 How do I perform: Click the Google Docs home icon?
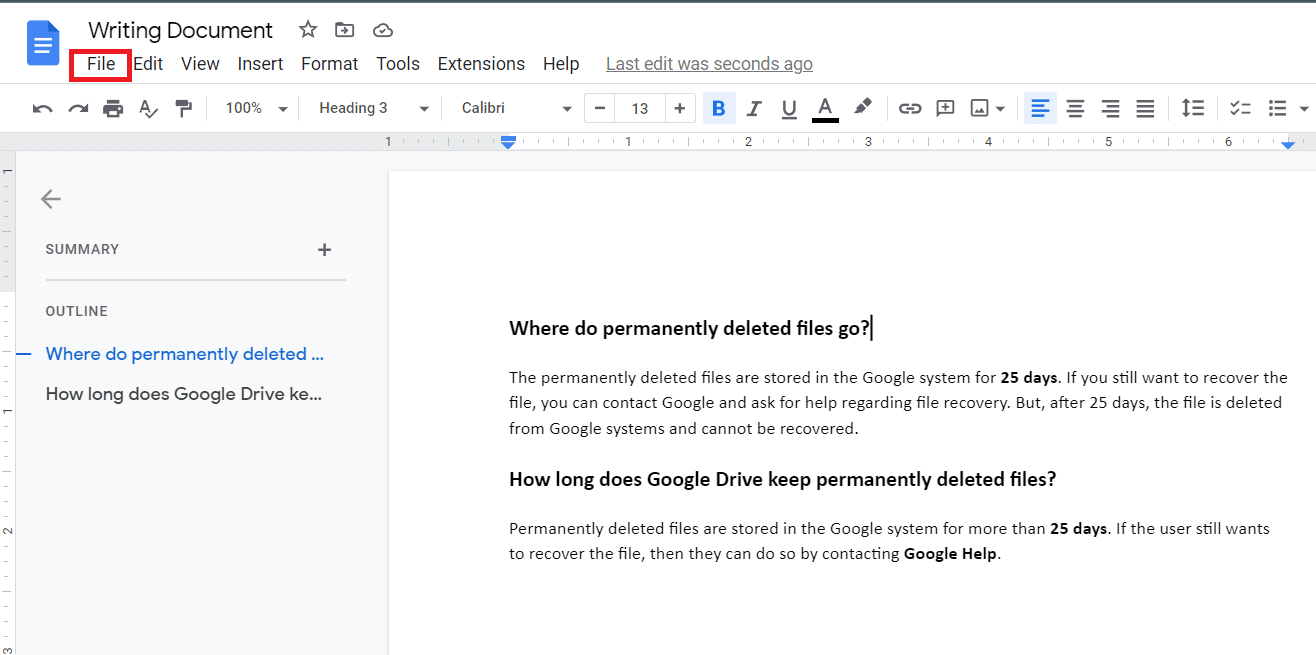(x=43, y=43)
